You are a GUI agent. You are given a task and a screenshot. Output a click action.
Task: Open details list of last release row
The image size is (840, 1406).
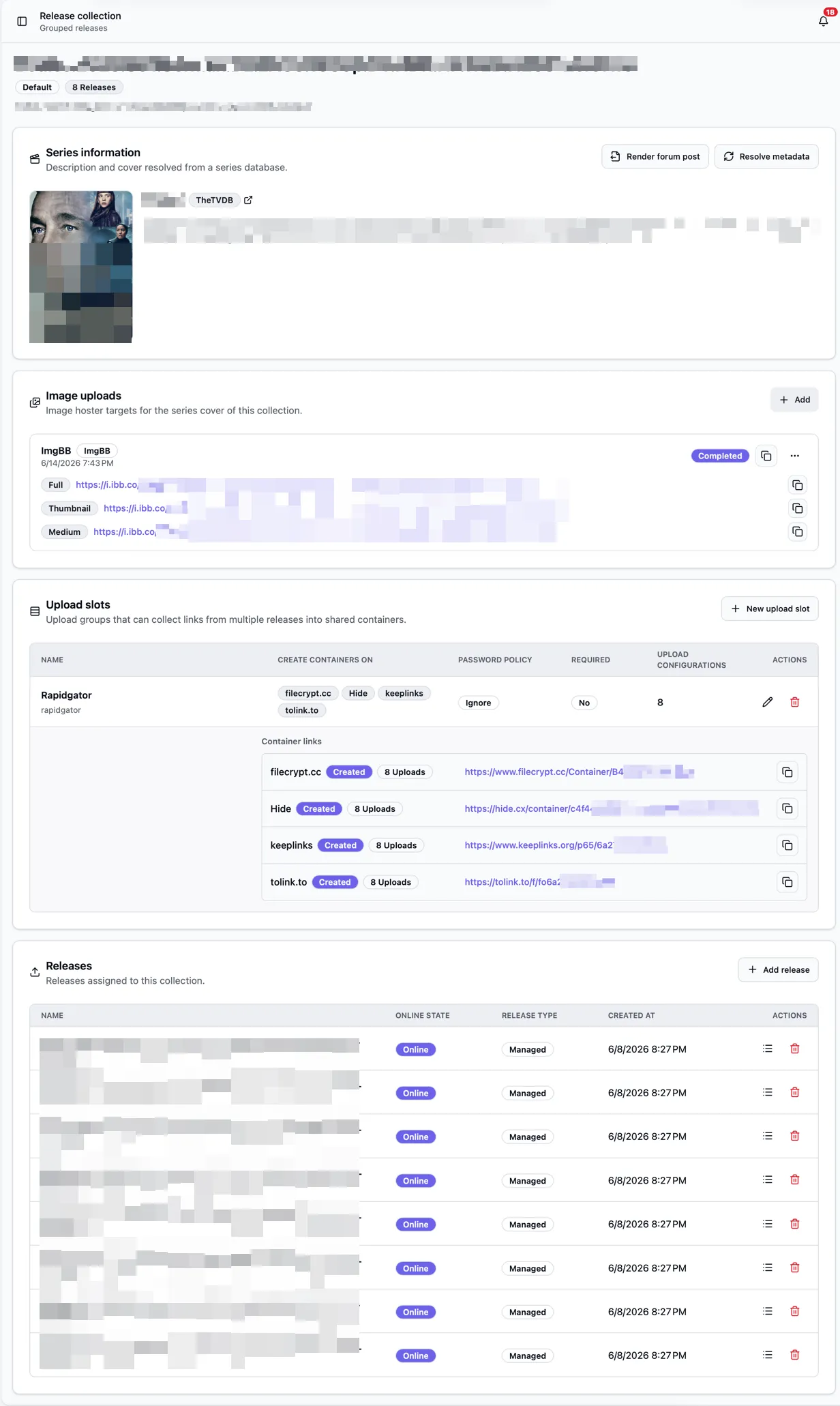click(x=768, y=1355)
